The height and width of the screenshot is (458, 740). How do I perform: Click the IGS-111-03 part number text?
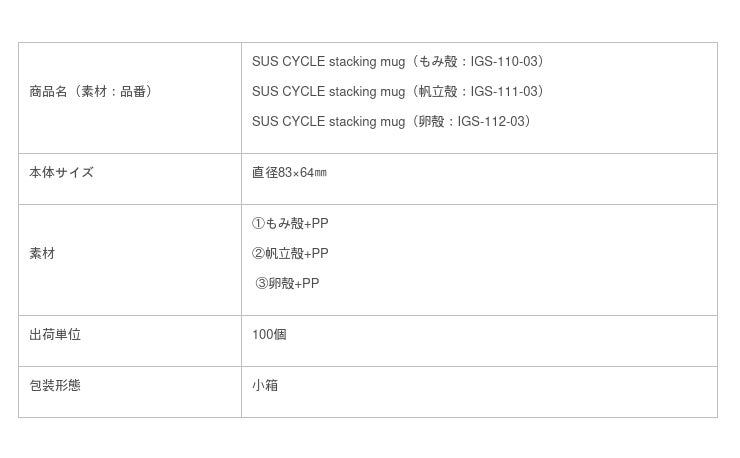coord(506,92)
